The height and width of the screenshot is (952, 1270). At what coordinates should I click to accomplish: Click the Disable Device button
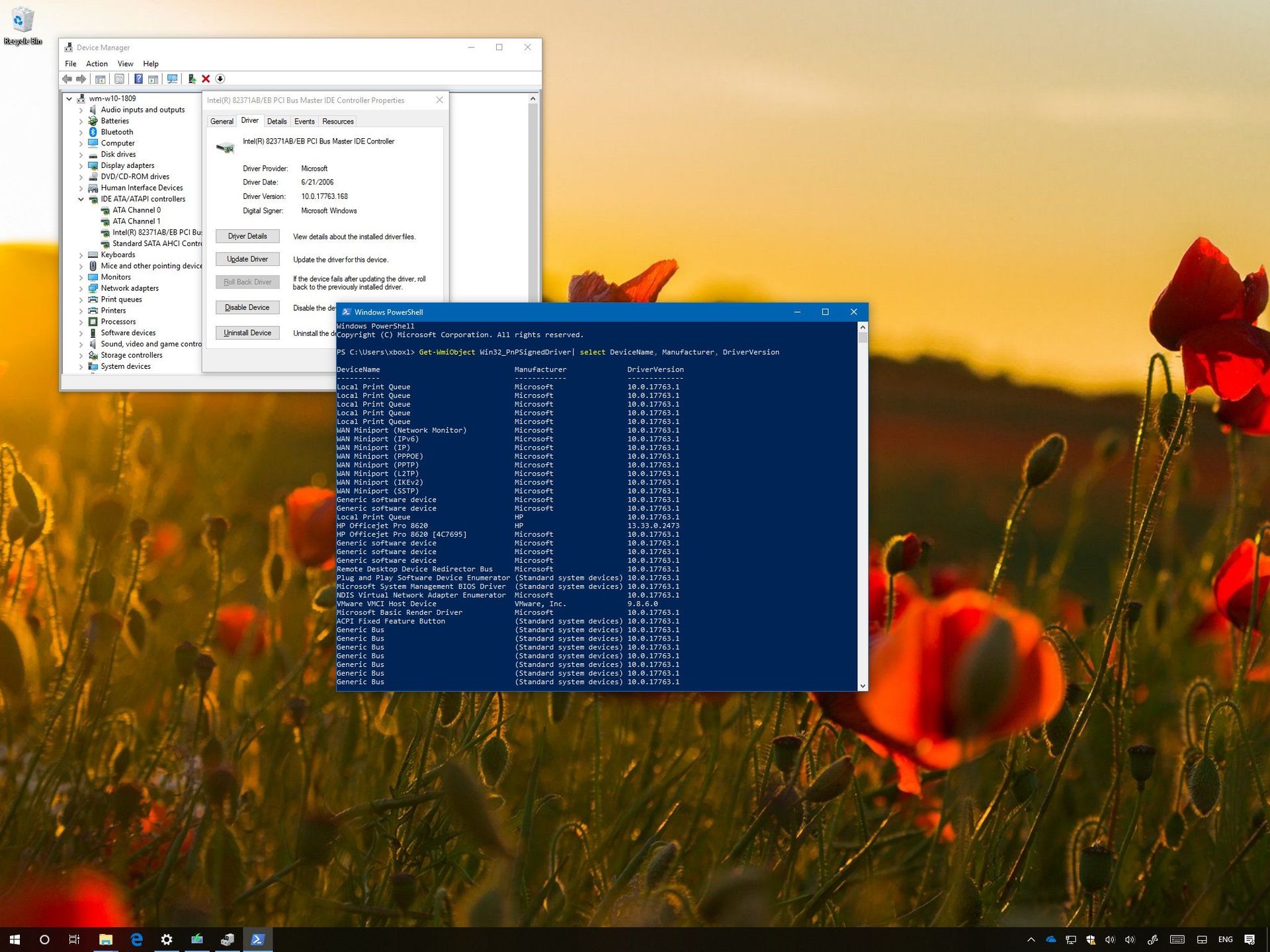pos(247,307)
